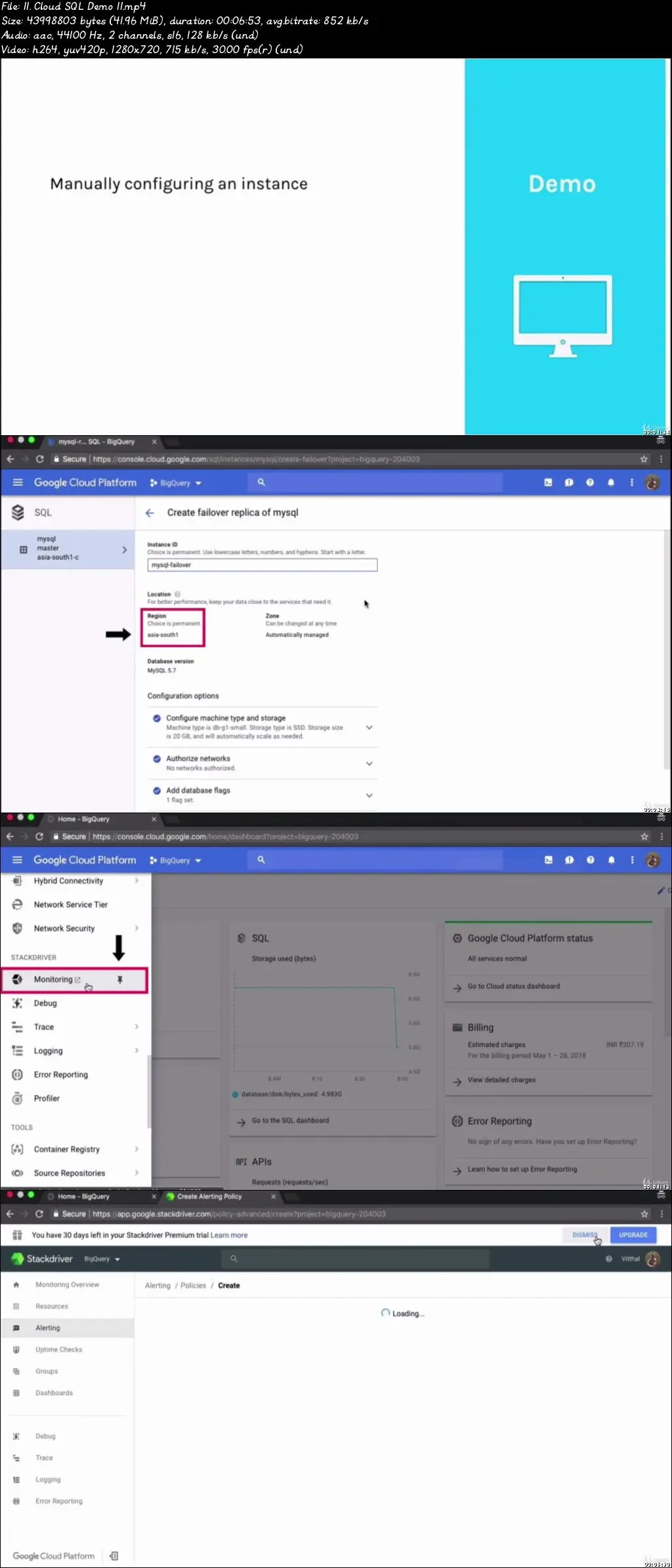Screen dimensions: 672x1568
Task: Expand Configure machine type and storage section
Action: click(x=369, y=727)
